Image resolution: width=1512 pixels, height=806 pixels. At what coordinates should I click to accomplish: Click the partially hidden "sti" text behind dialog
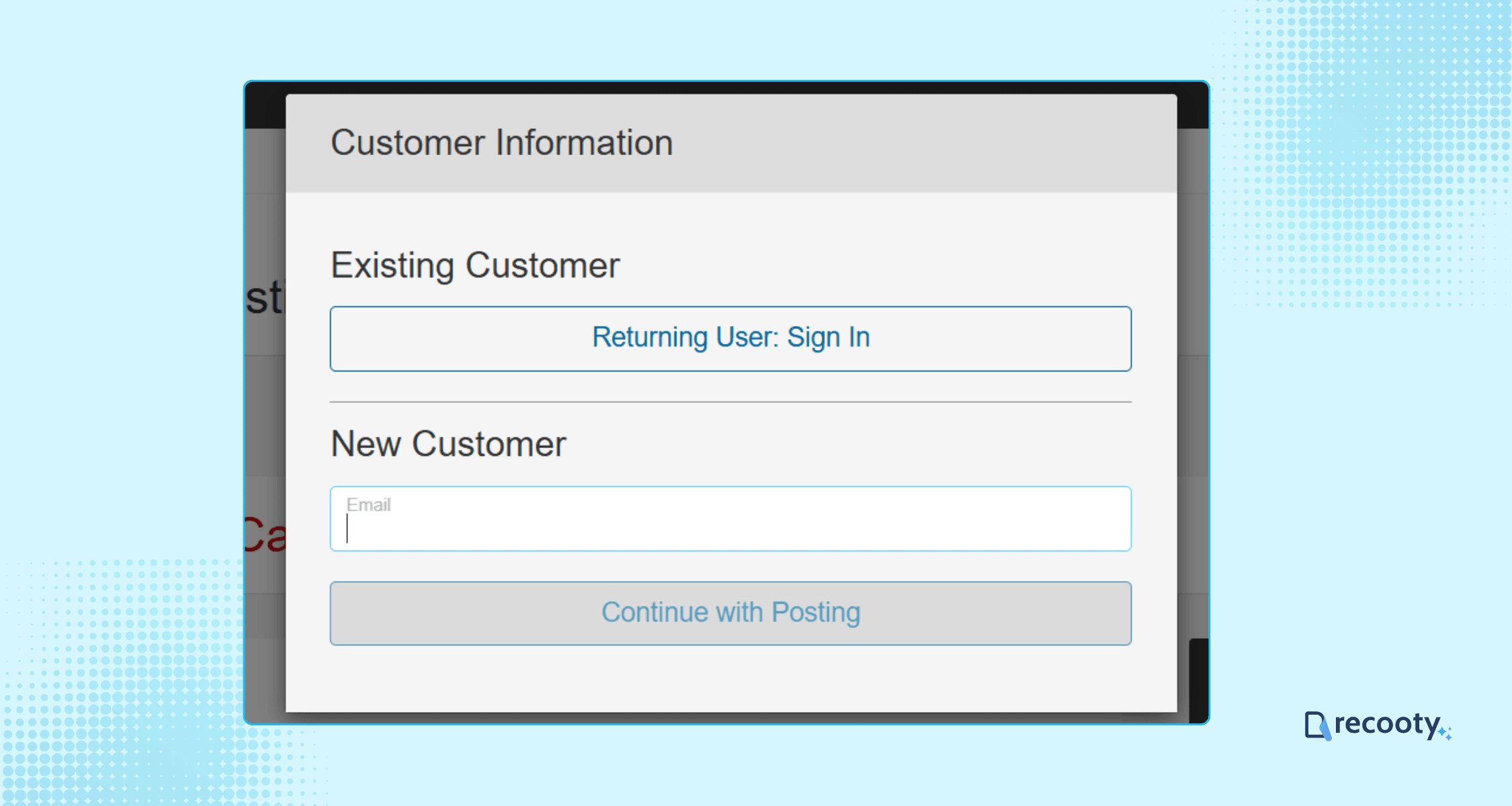coord(265,298)
